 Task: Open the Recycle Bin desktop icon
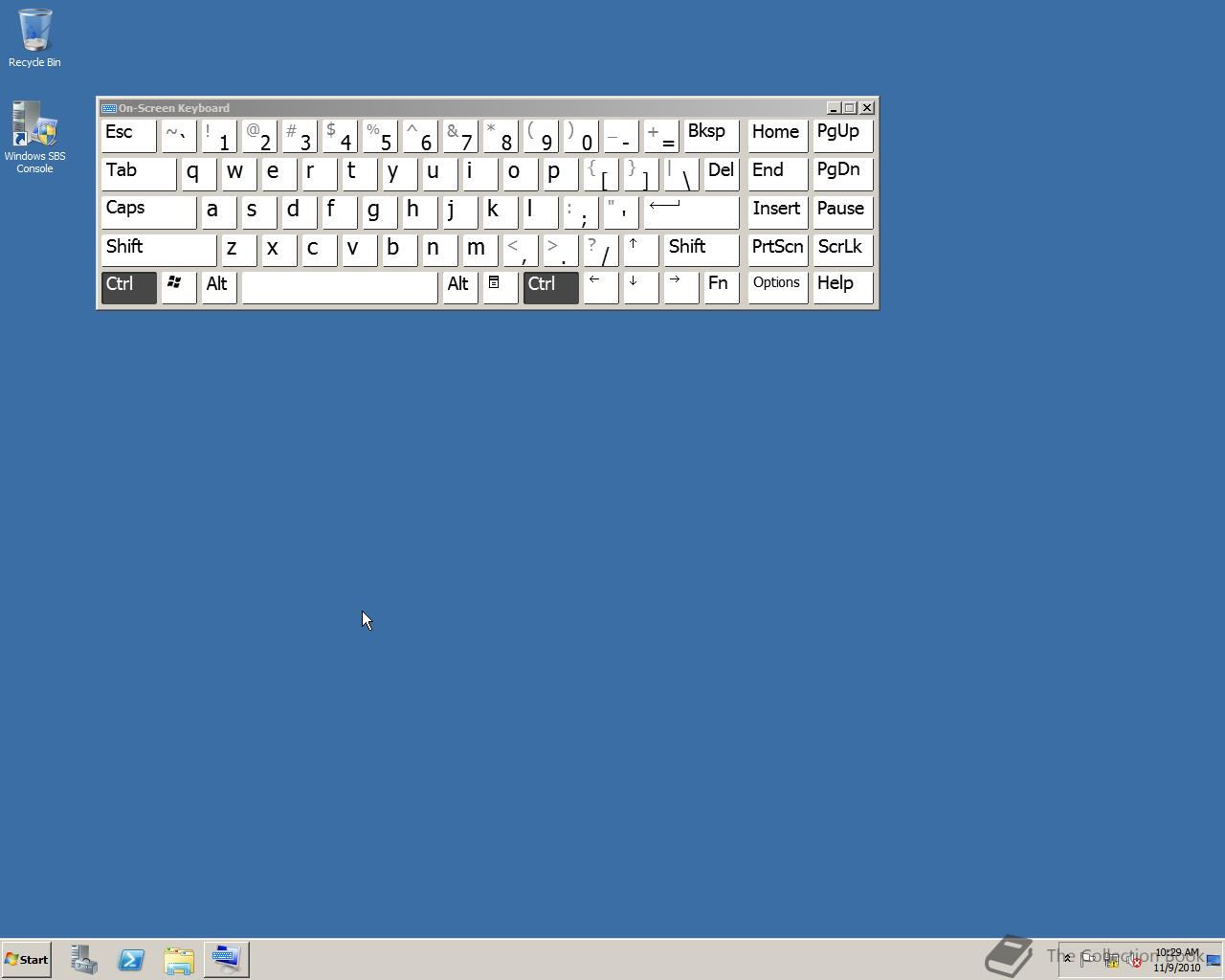click(34, 38)
